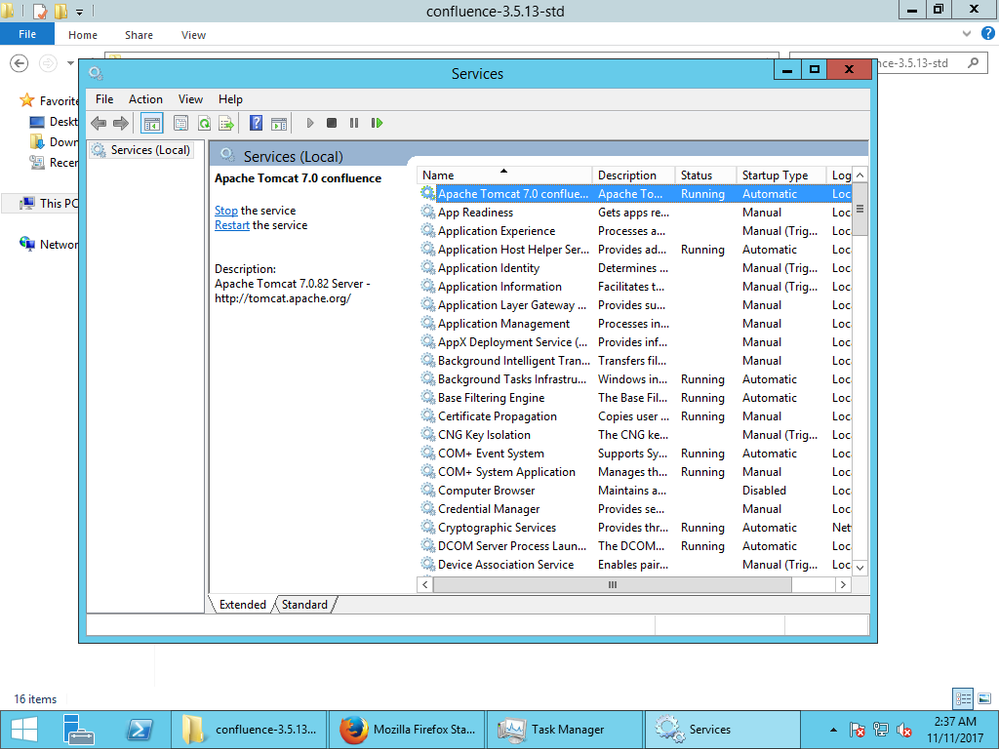Click the Stop Service square icon
Image resolution: width=999 pixels, height=749 pixels.
click(331, 123)
